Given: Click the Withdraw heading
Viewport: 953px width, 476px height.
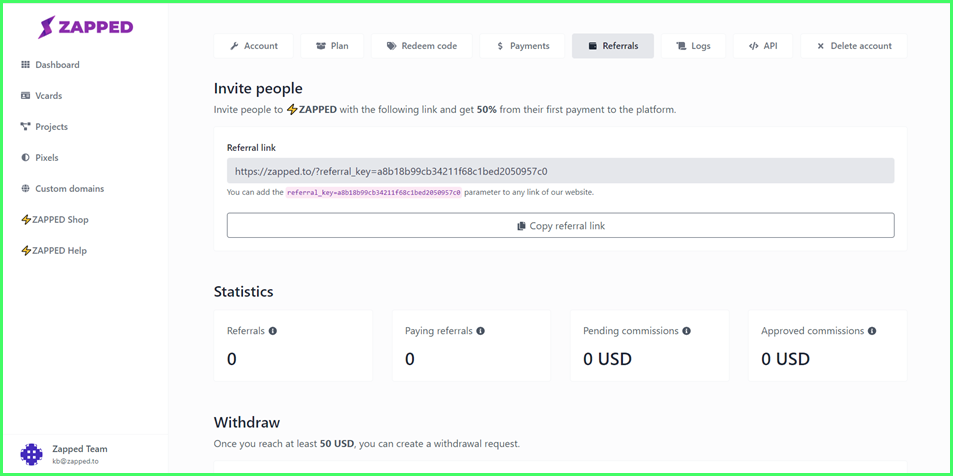Looking at the screenshot, I should point(247,422).
